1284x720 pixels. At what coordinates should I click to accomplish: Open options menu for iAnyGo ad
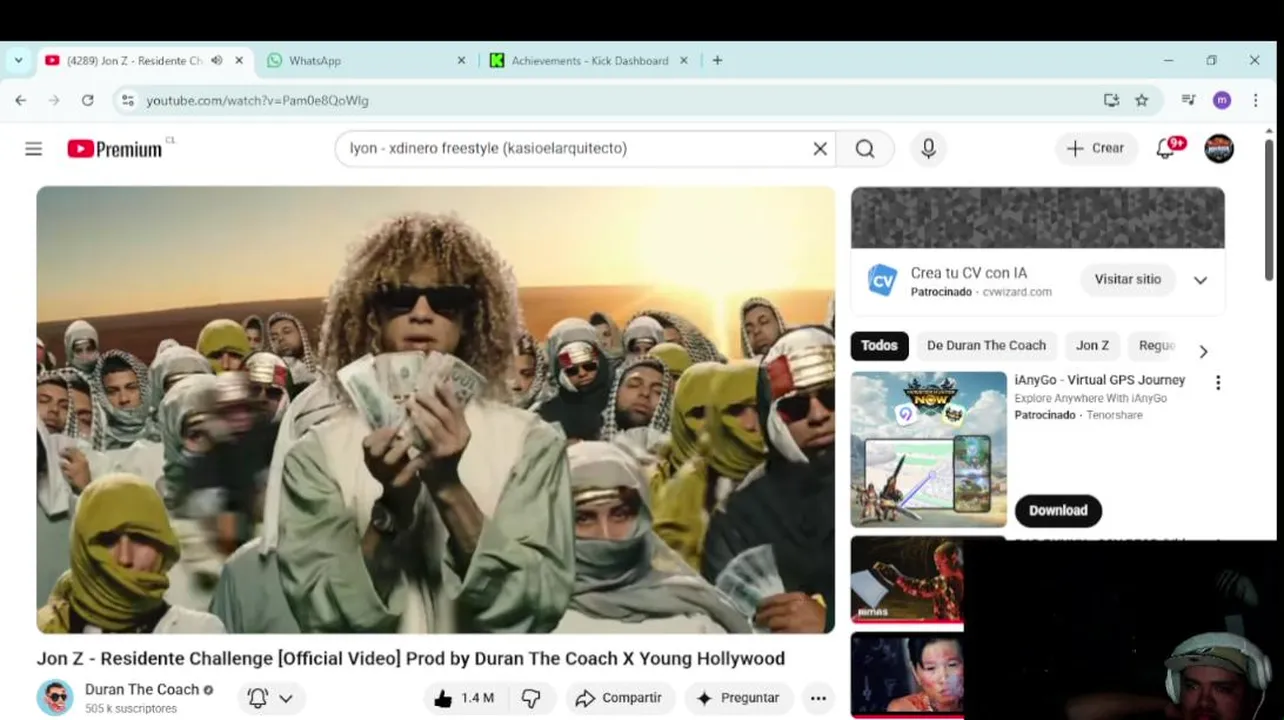1217,382
